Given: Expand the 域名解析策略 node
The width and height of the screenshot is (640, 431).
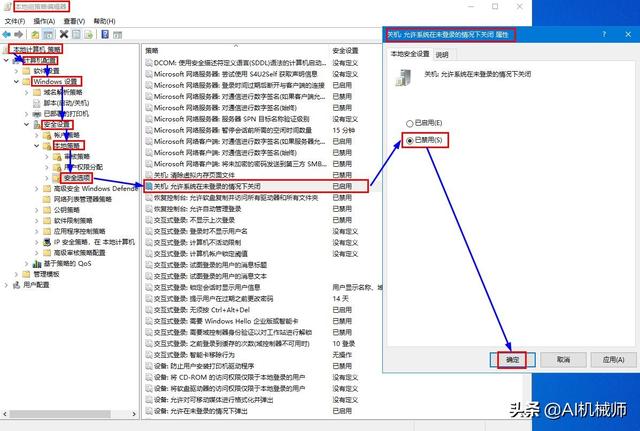Looking at the screenshot, I should click(27, 93).
